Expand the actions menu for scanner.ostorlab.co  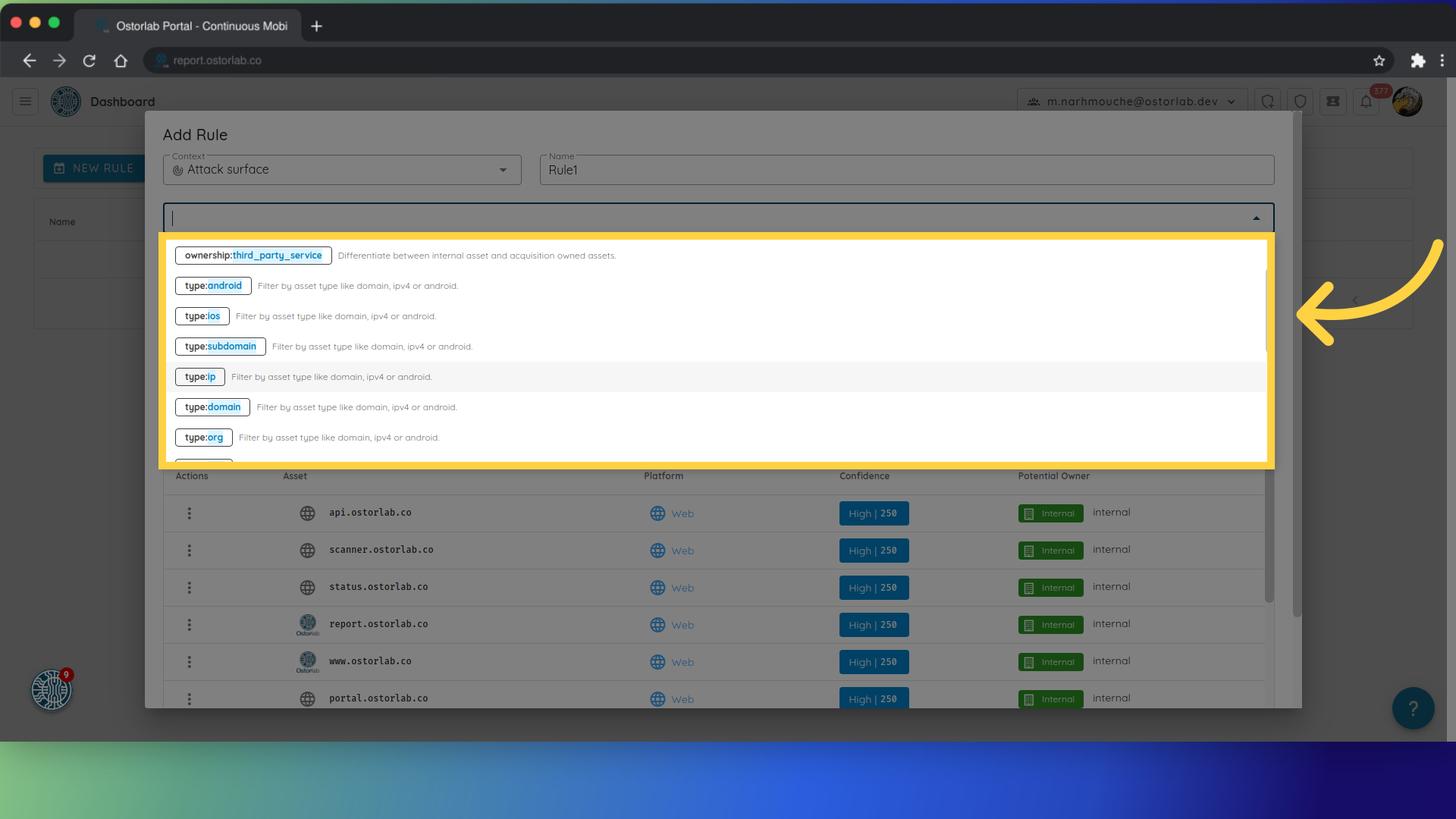point(190,550)
